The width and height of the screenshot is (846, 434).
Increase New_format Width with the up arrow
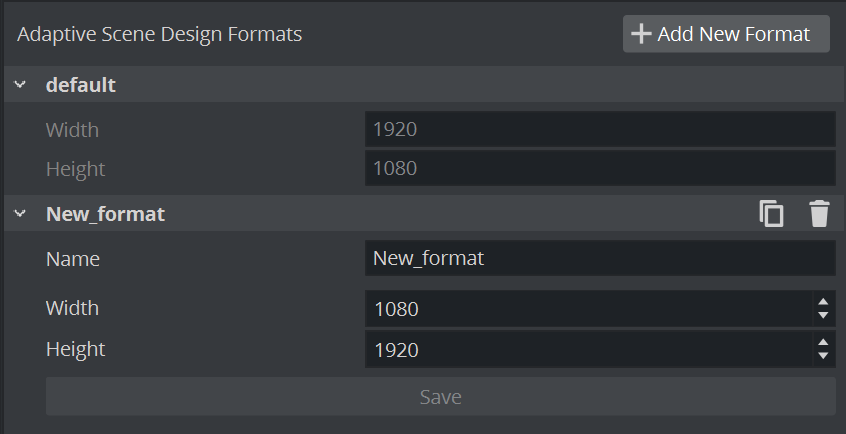pos(823,302)
